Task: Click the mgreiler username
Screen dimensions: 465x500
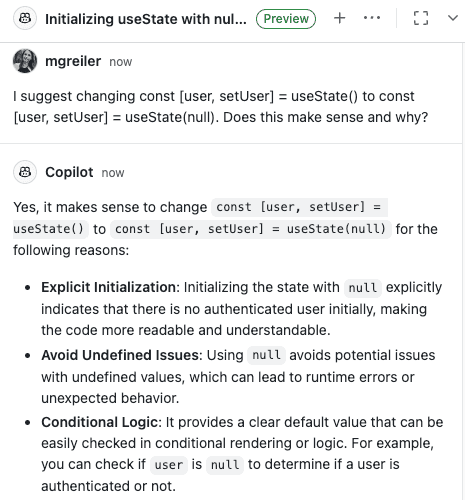Action: pyautogui.click(x=73, y=61)
